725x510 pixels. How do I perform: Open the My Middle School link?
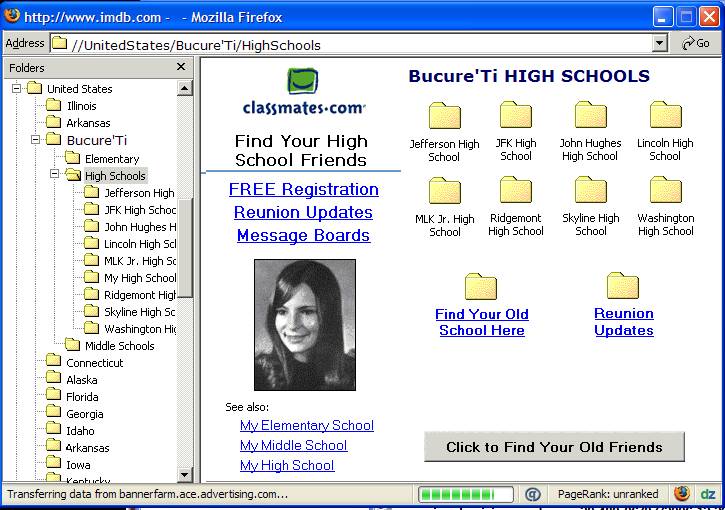(x=294, y=445)
